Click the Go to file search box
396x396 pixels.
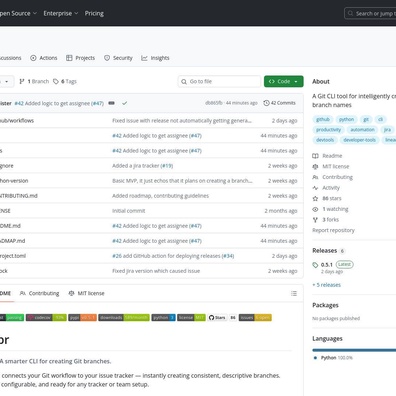point(219,81)
